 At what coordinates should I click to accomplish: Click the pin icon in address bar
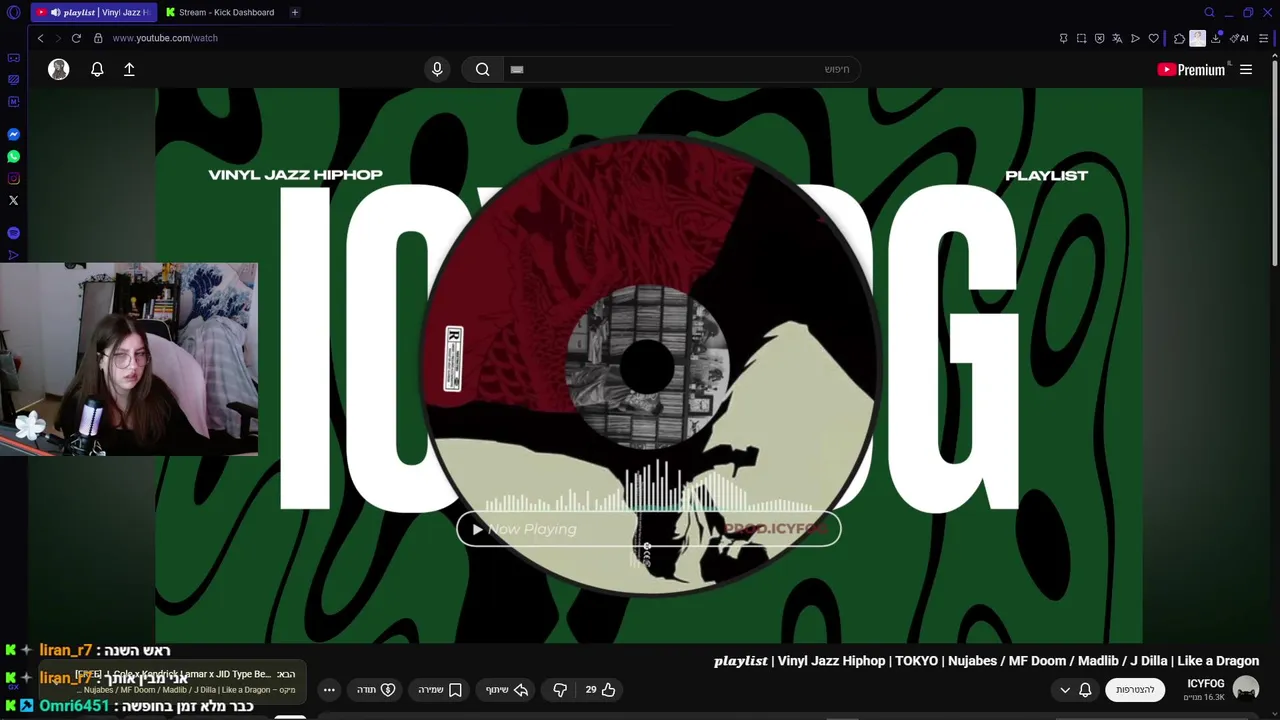[x=1063, y=38]
